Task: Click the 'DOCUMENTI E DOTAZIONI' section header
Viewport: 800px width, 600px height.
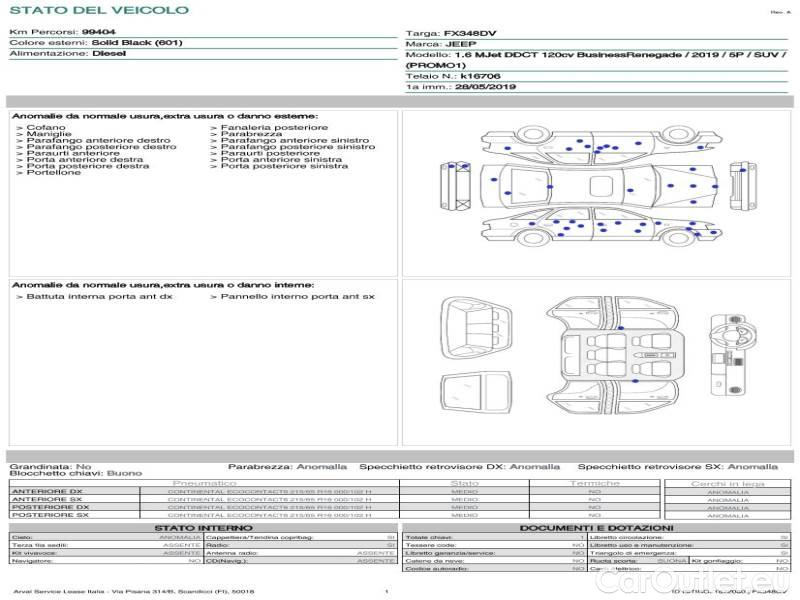Action: (596, 528)
